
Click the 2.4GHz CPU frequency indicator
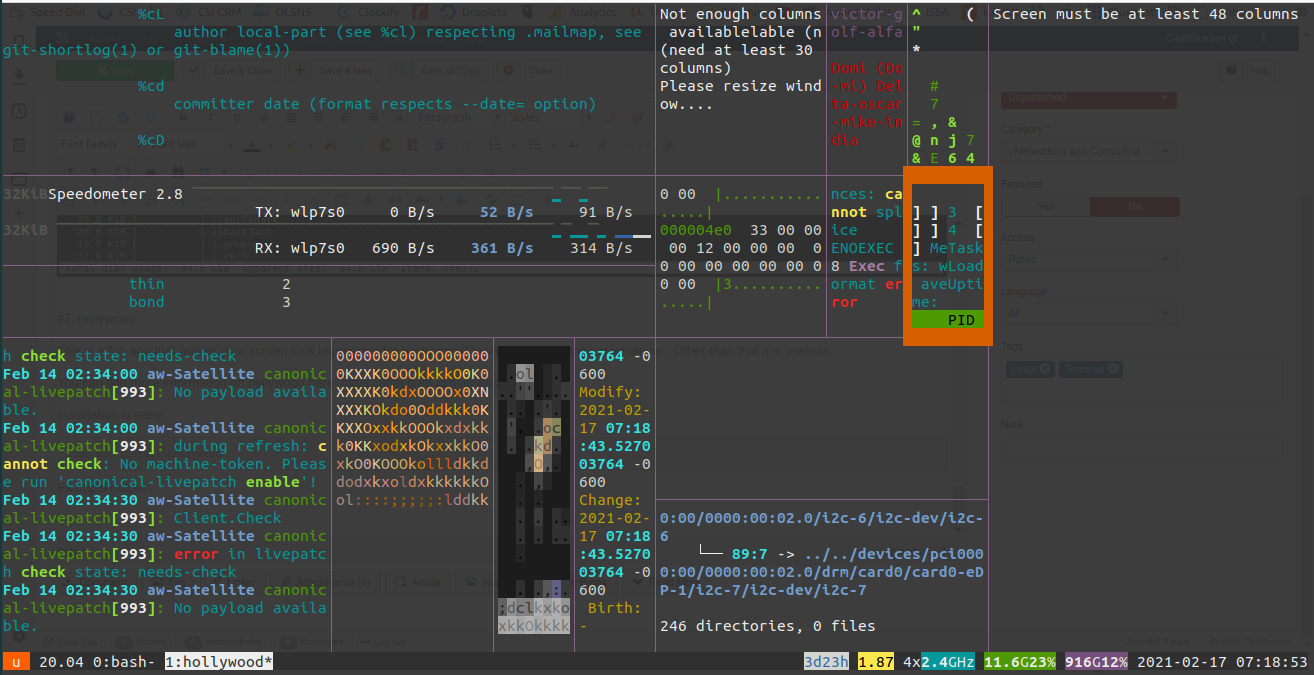949,662
